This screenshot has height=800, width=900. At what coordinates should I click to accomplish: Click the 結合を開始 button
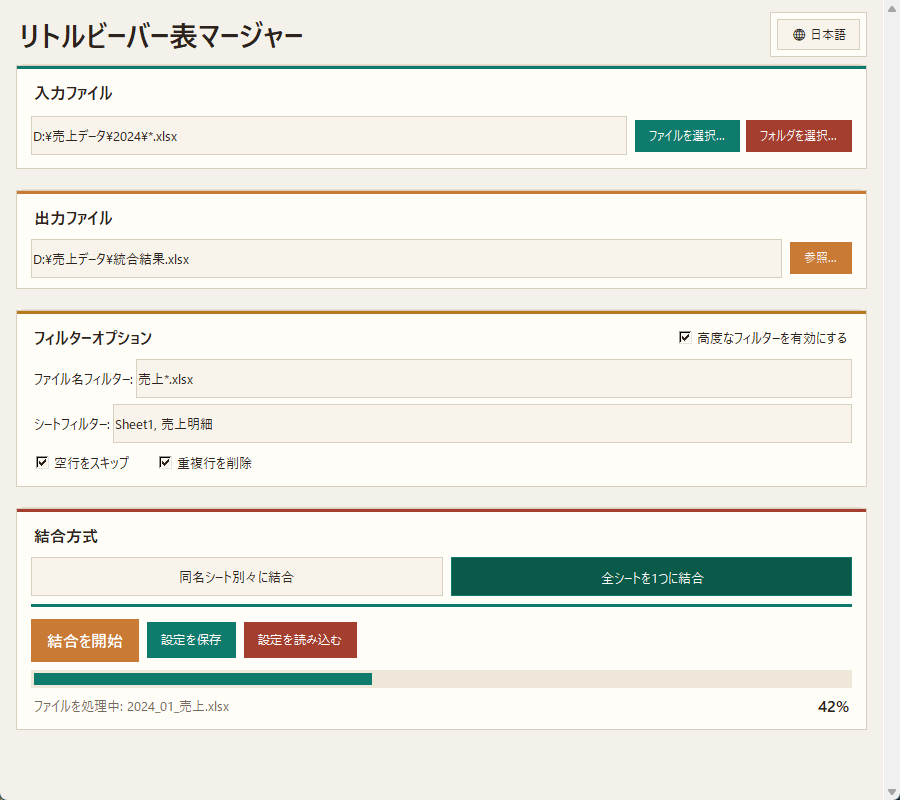[x=85, y=640]
